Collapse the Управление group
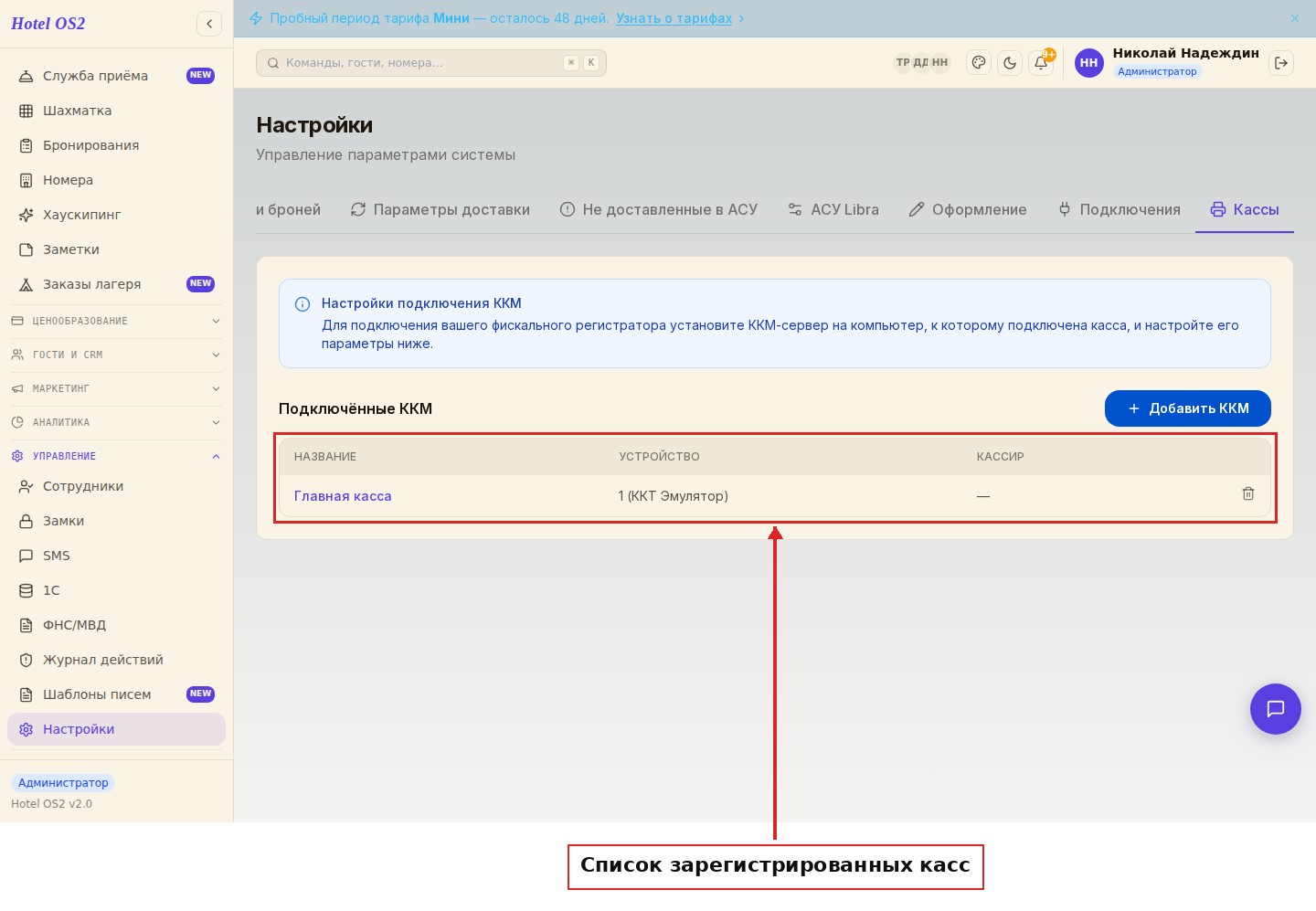This screenshot has width=1316, height=911. click(x=116, y=456)
